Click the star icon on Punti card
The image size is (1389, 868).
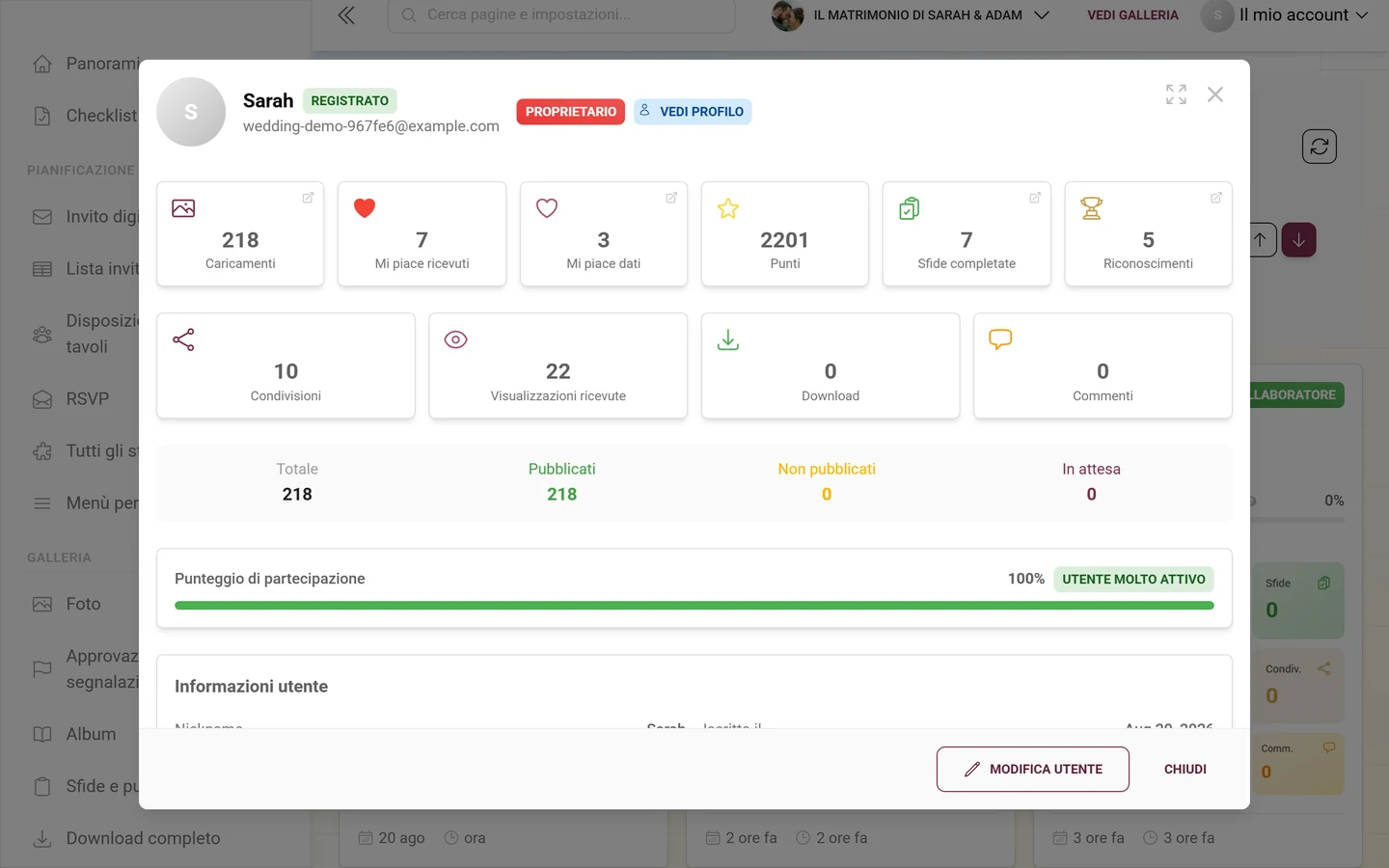(x=728, y=208)
